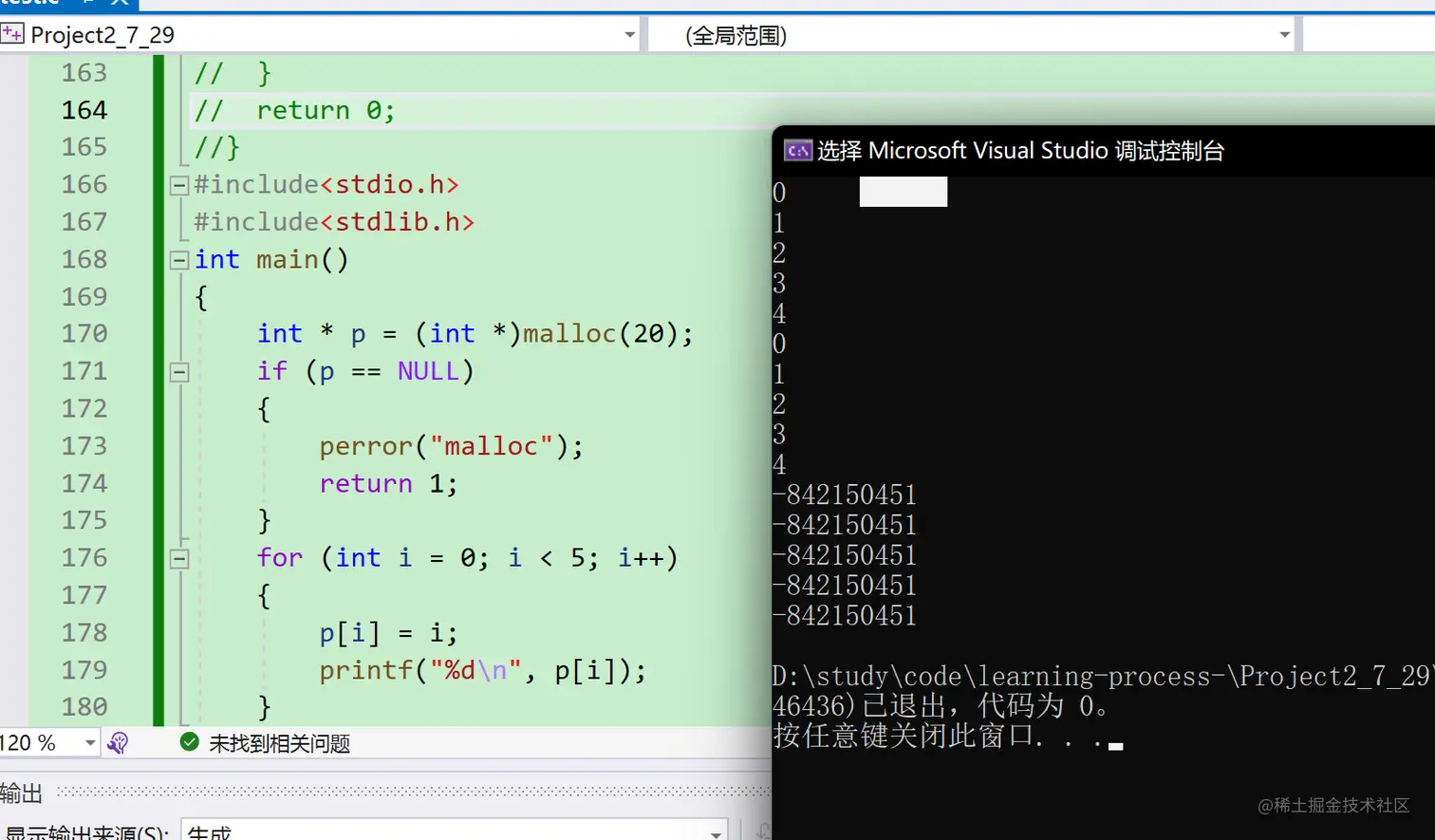Click line number 170 in the gutter

point(84,334)
